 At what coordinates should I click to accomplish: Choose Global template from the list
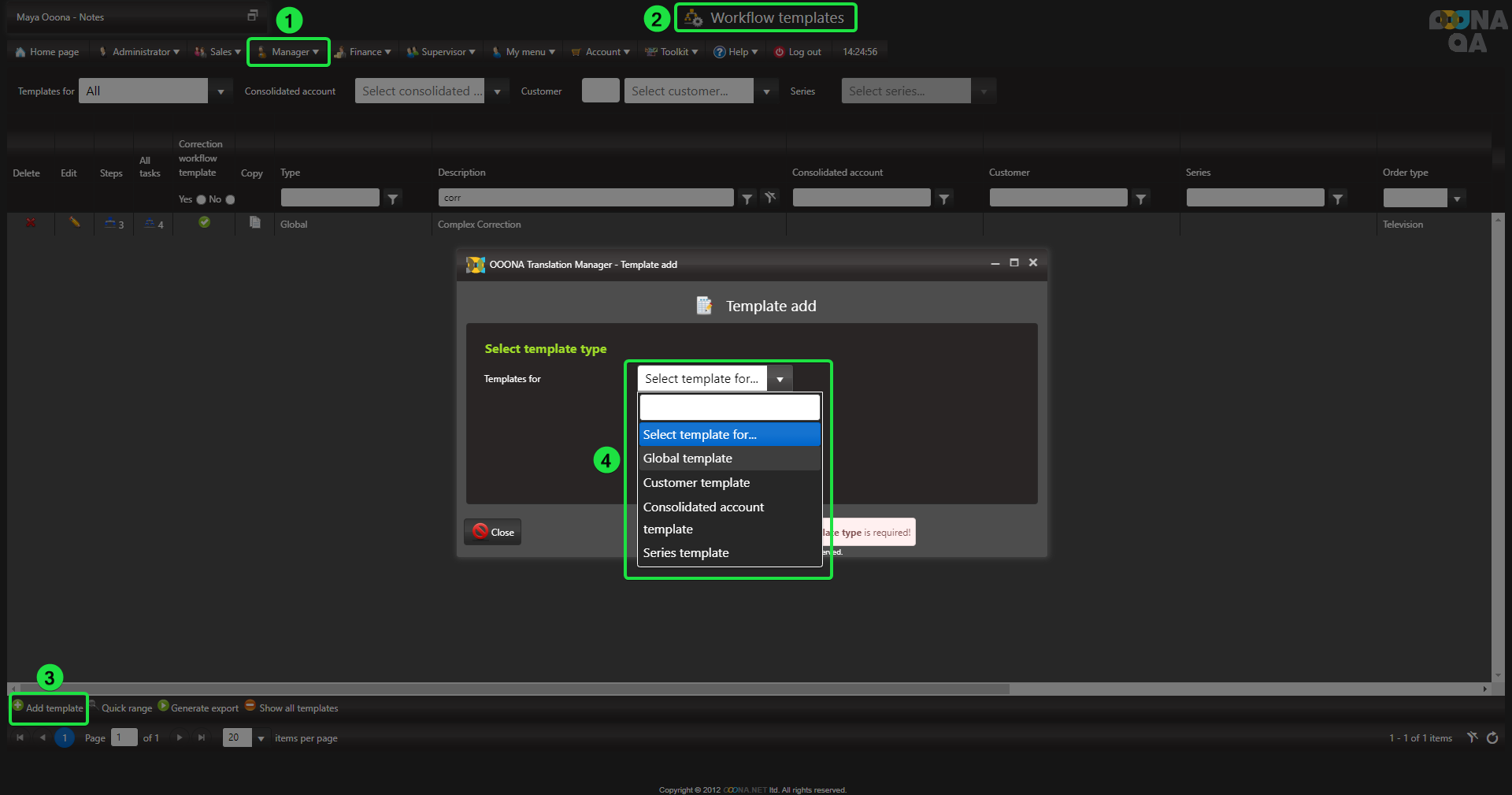pyautogui.click(x=687, y=459)
